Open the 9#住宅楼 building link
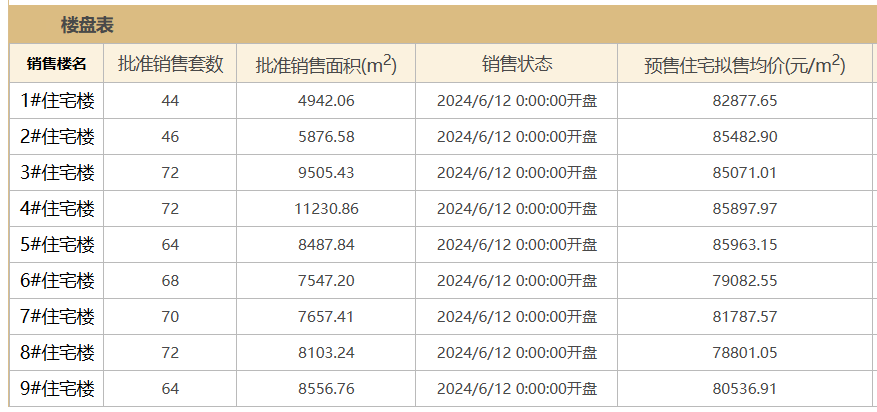 tap(58, 389)
